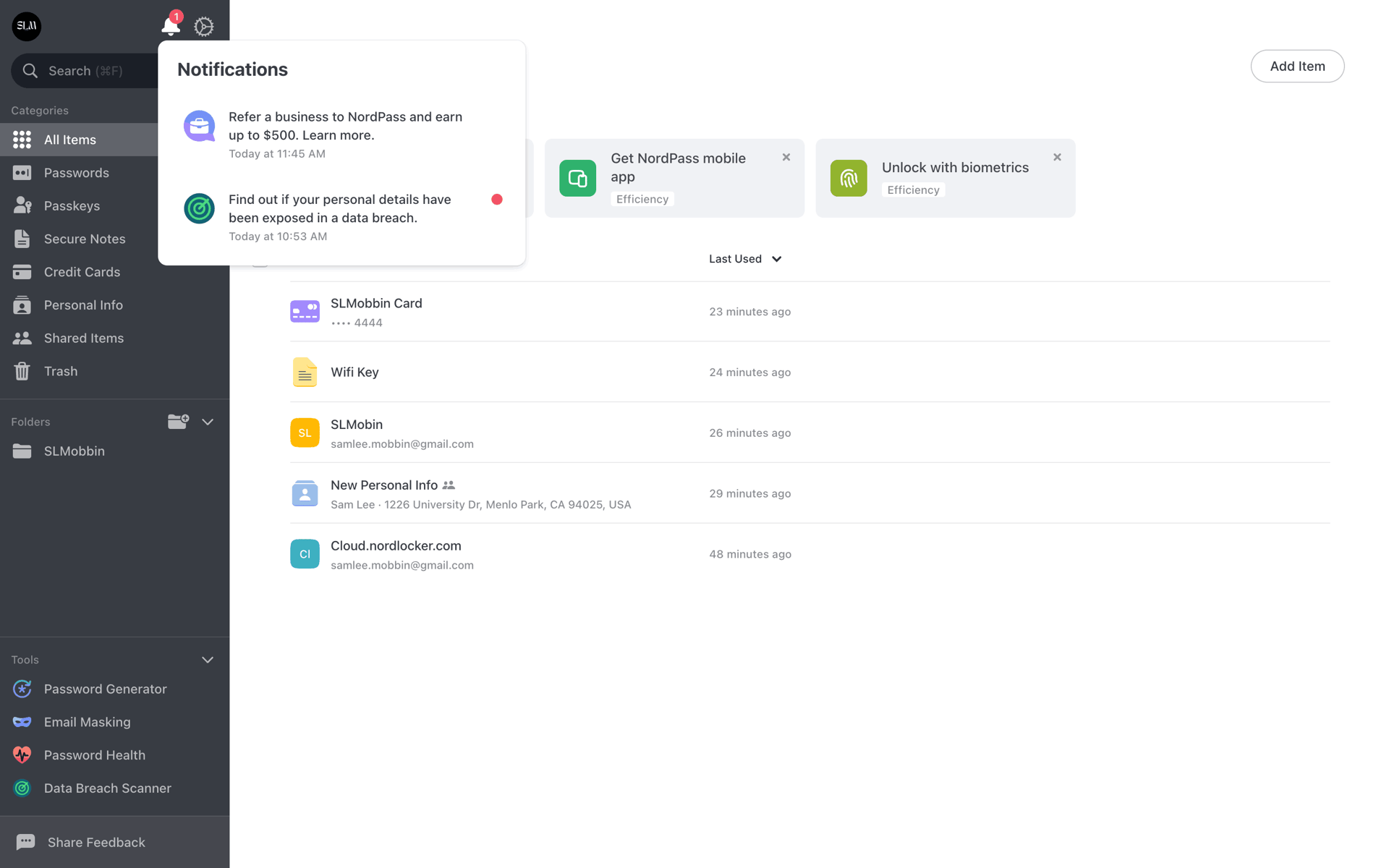Dismiss the Get NordPass mobile app card
Image resolution: width=1389 pixels, height=868 pixels.
coord(786,157)
